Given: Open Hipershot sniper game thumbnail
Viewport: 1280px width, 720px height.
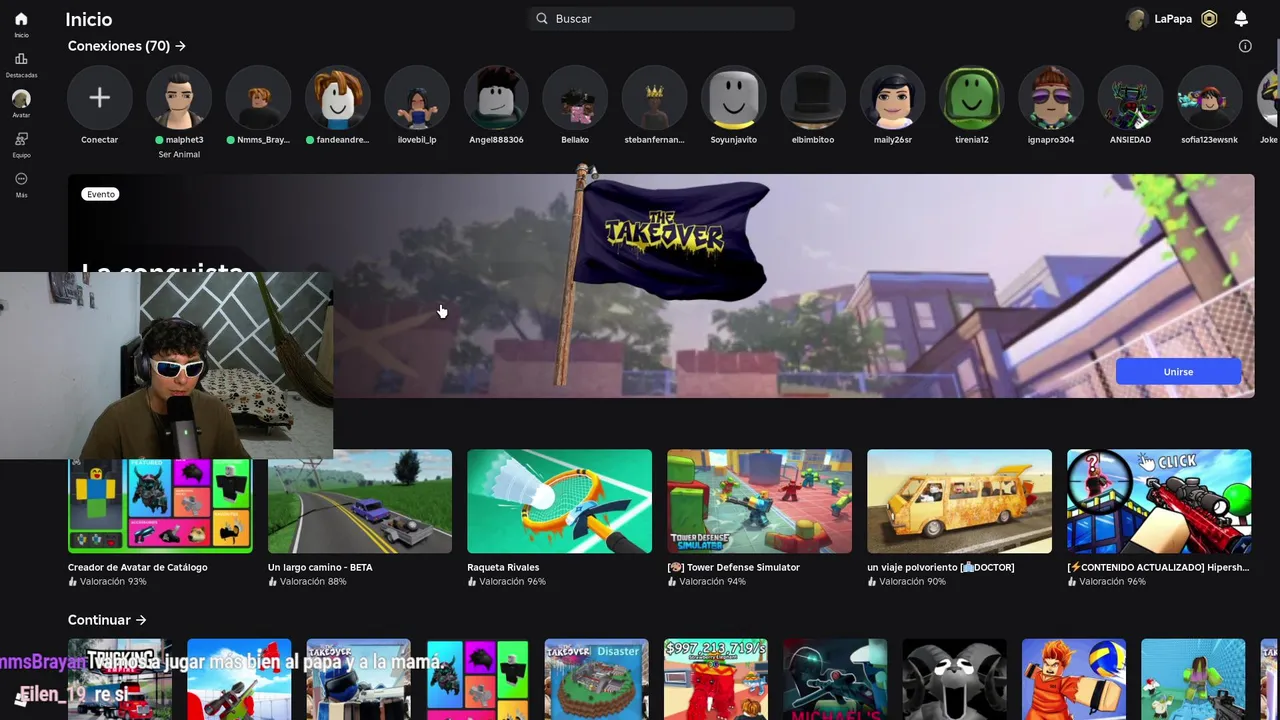Looking at the screenshot, I should 1159,501.
